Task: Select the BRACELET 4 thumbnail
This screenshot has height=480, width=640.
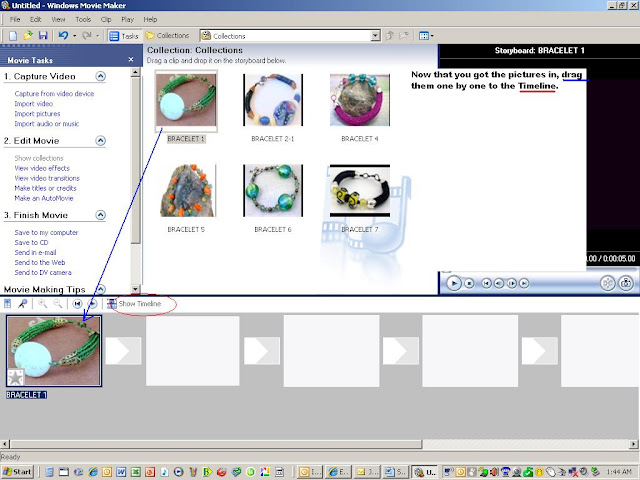Action: (x=360, y=100)
